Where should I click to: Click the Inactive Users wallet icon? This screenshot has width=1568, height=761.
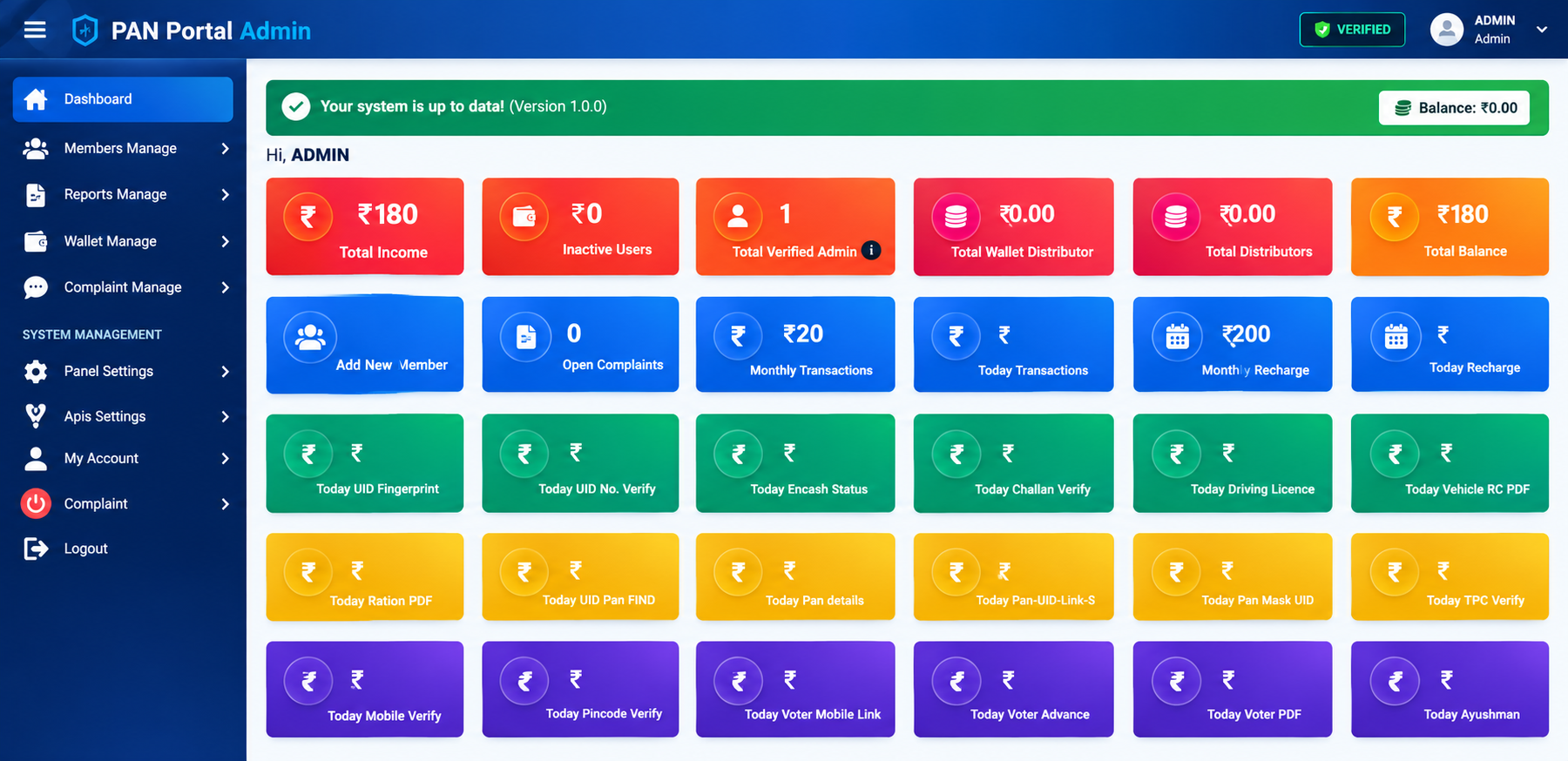click(524, 217)
